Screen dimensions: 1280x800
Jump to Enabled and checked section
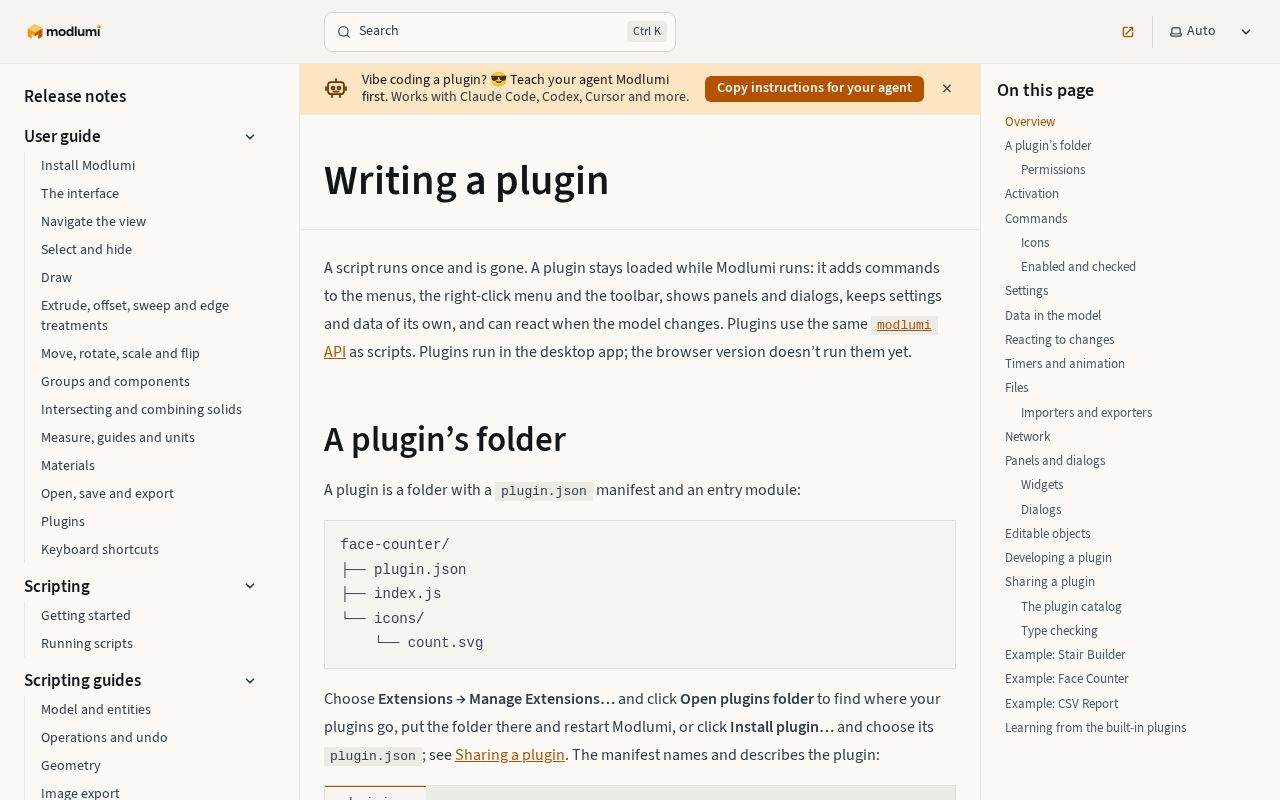(1078, 267)
